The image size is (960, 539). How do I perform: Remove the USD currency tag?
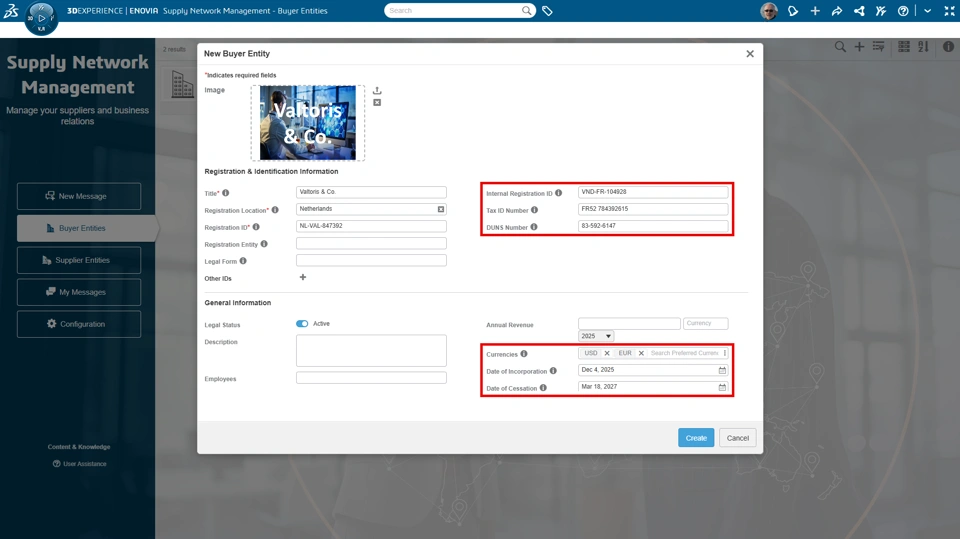tap(607, 353)
